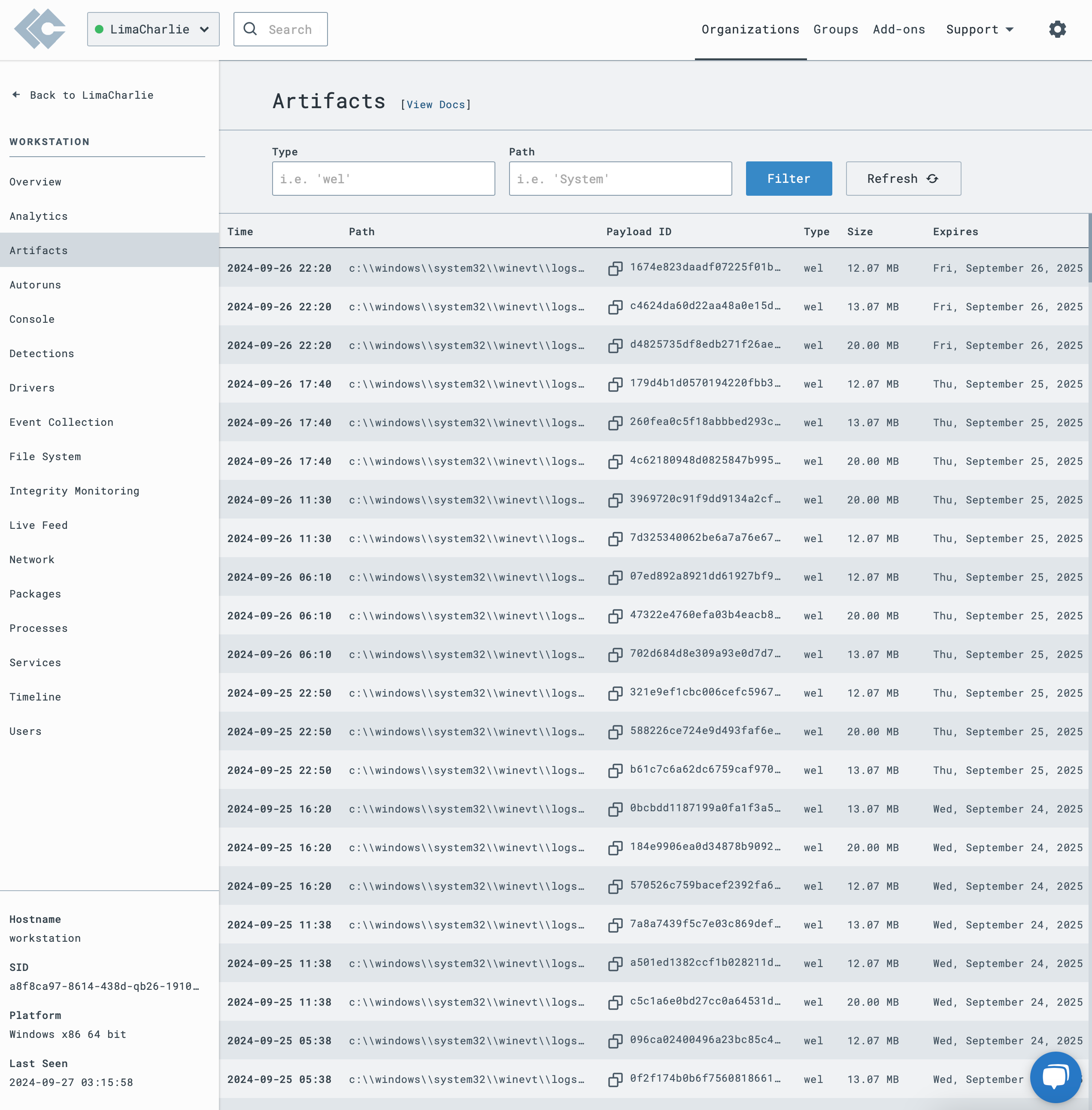Copy payload ID a501ed1382ccf1b028211d
The height and width of the screenshot is (1110, 1092).
pos(616,964)
